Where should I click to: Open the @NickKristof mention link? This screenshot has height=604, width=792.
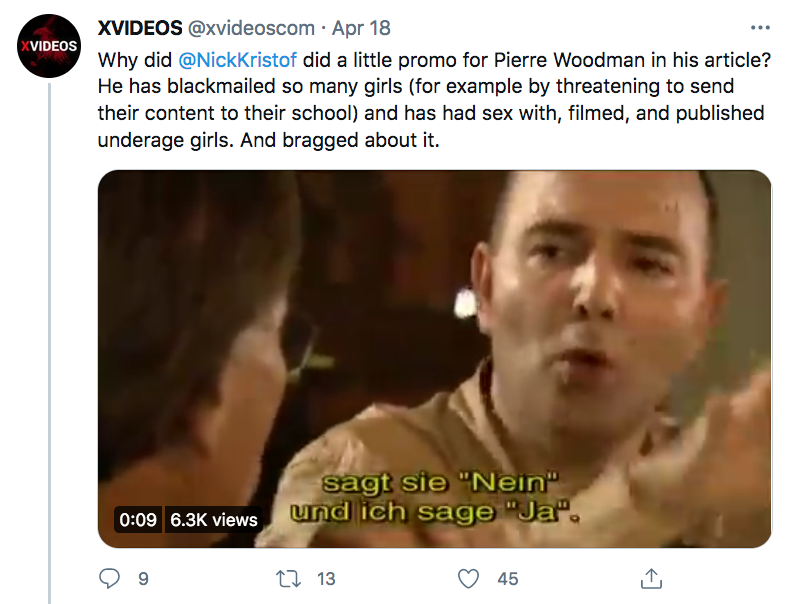pos(237,60)
